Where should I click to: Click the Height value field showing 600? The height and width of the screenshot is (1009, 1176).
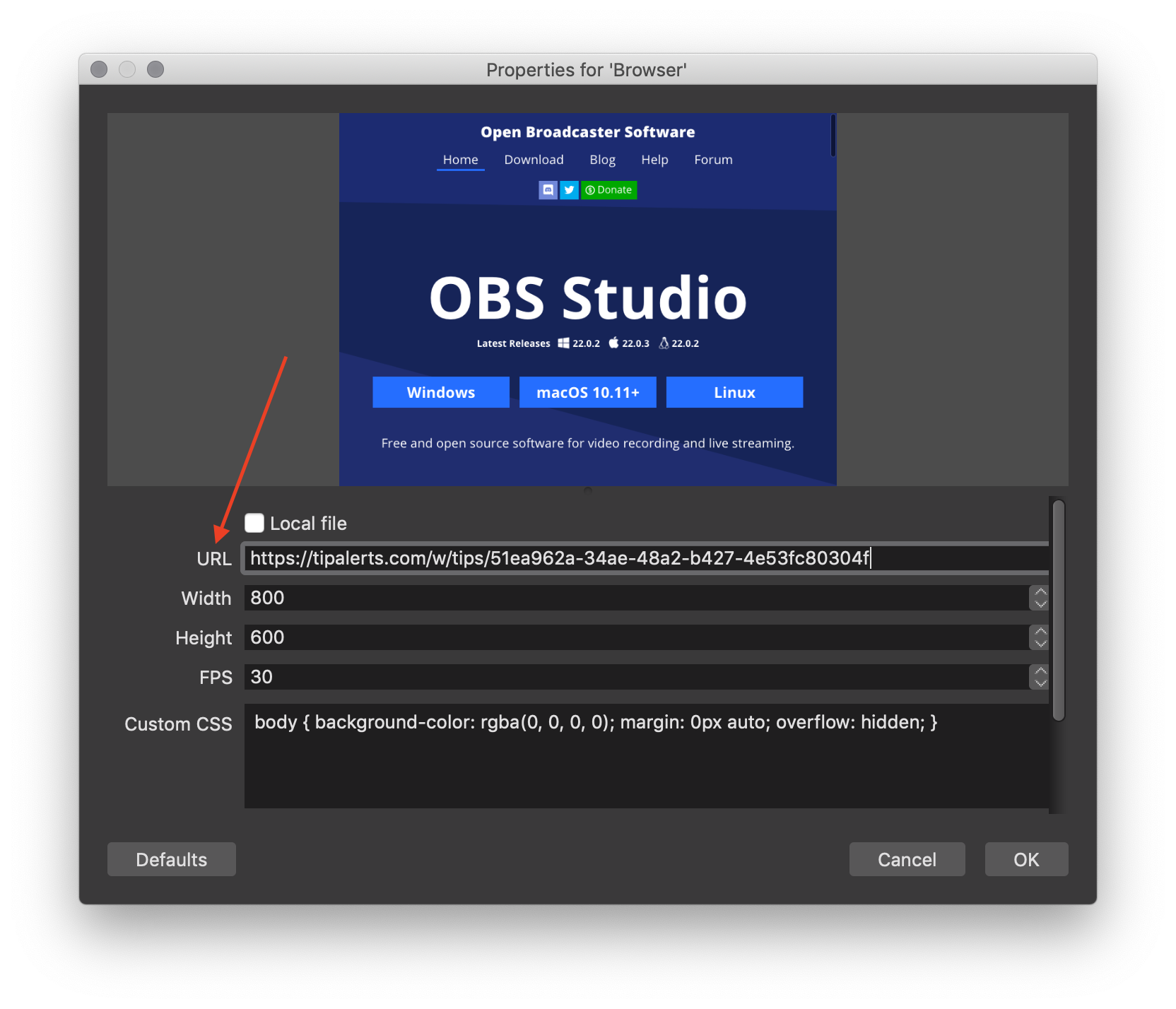click(636, 637)
